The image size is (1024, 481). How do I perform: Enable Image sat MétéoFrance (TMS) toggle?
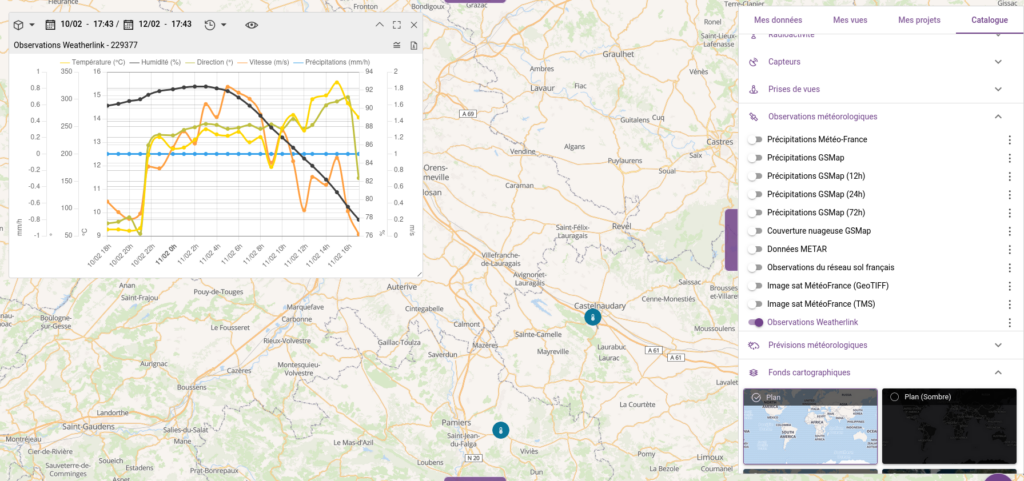(756, 304)
